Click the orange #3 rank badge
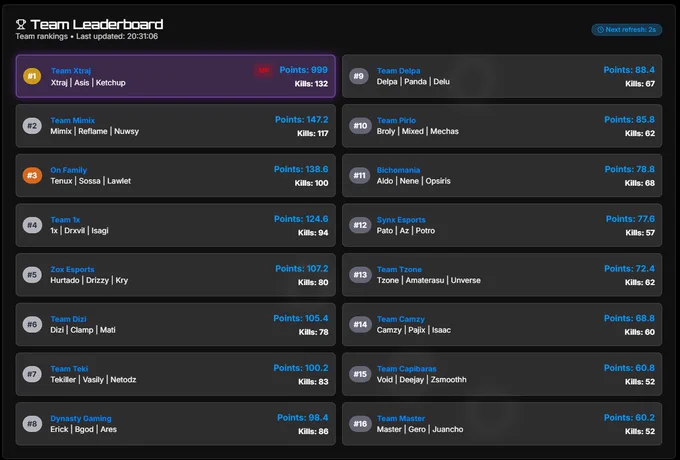 (x=32, y=176)
